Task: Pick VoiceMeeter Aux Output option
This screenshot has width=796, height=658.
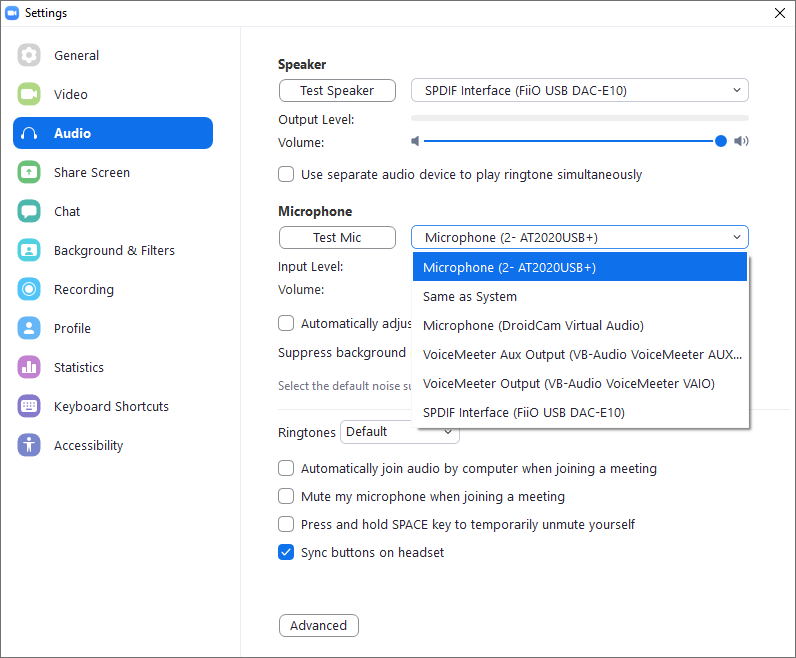Action: (x=580, y=354)
